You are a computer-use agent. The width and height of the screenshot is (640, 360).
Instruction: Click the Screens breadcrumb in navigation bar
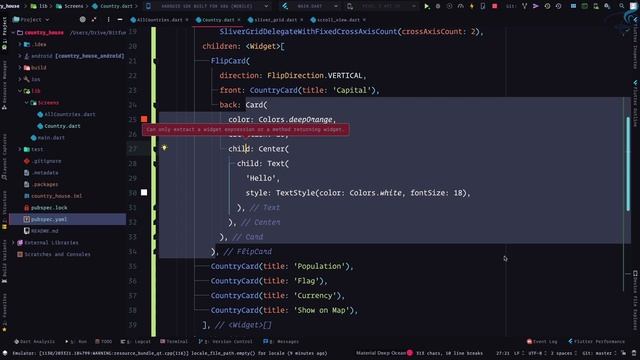pos(69,6)
